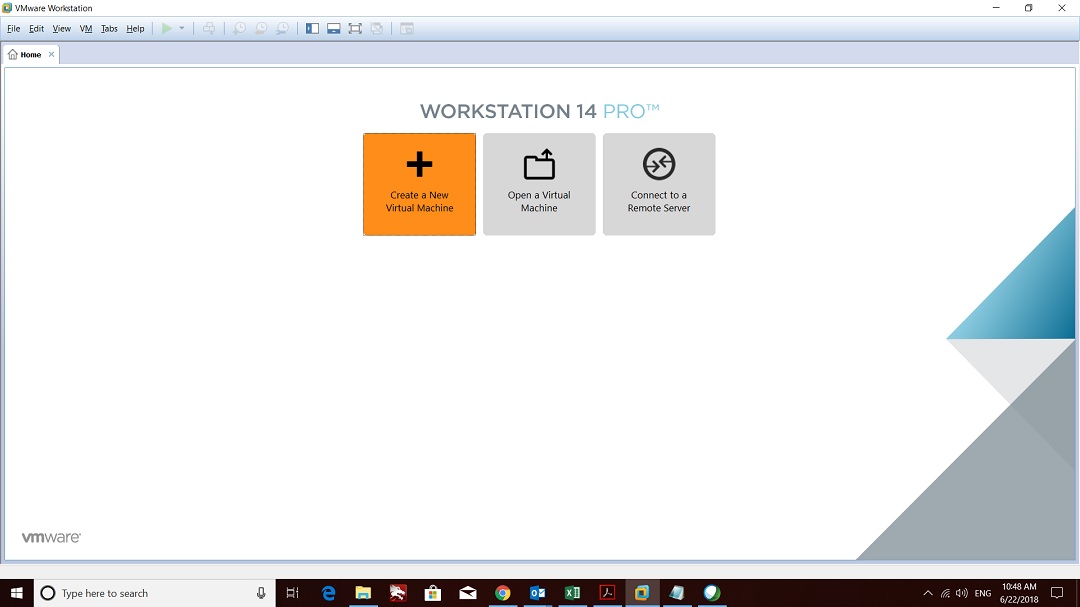
Task: Open the Action Center notifications icon
Action: coord(1057,593)
